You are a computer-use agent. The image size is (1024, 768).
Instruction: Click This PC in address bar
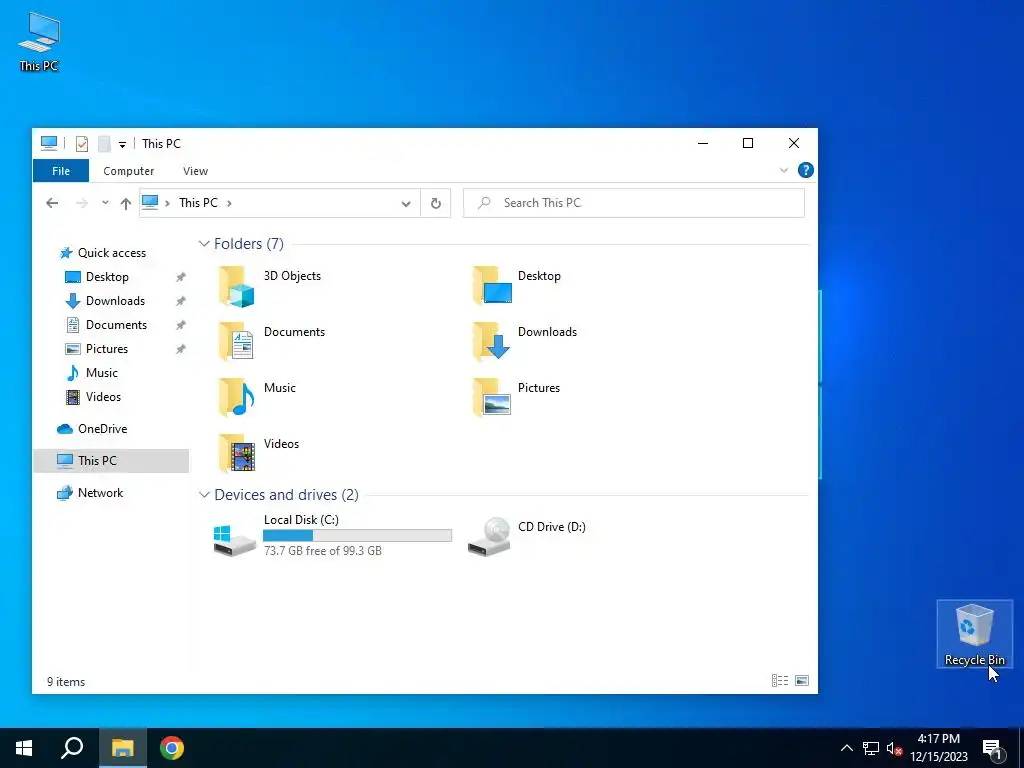(x=199, y=203)
